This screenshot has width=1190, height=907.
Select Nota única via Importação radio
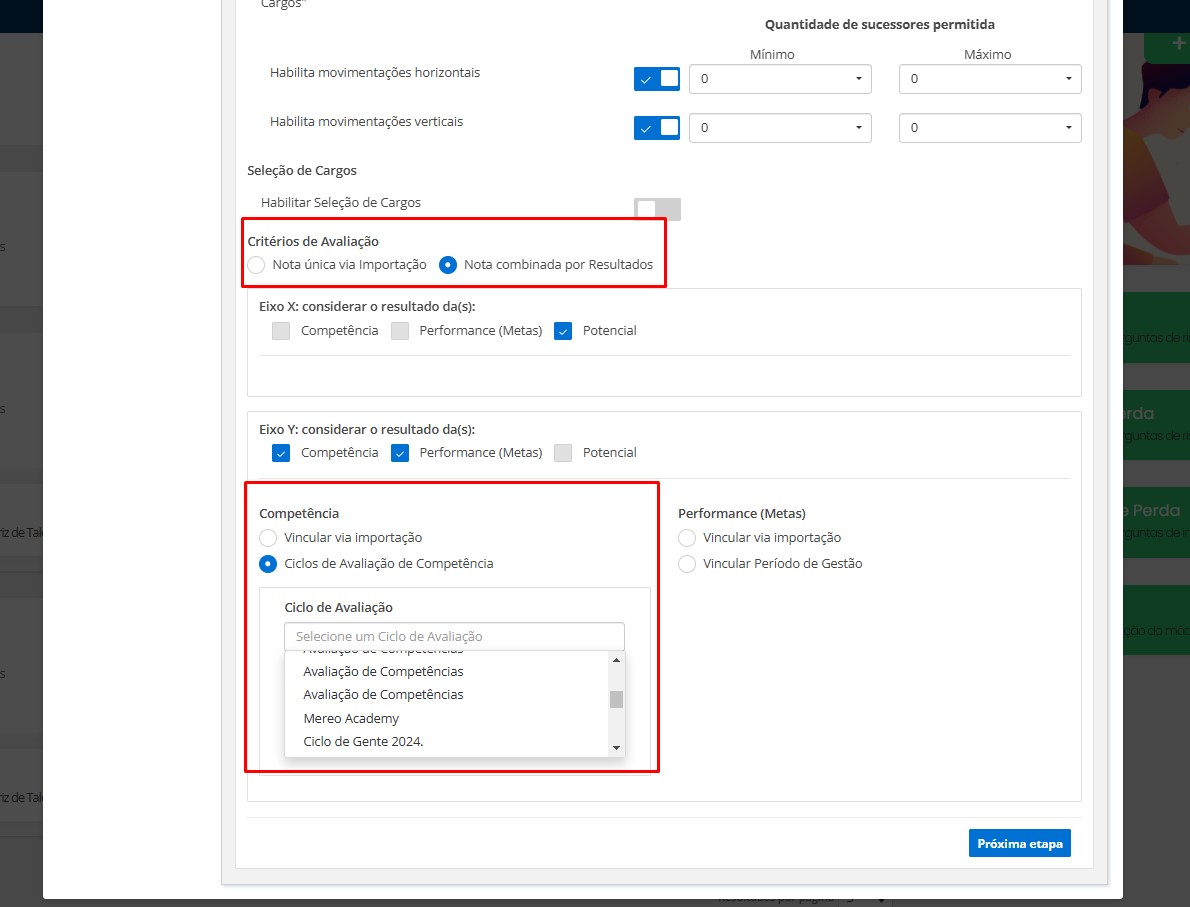tap(257, 265)
